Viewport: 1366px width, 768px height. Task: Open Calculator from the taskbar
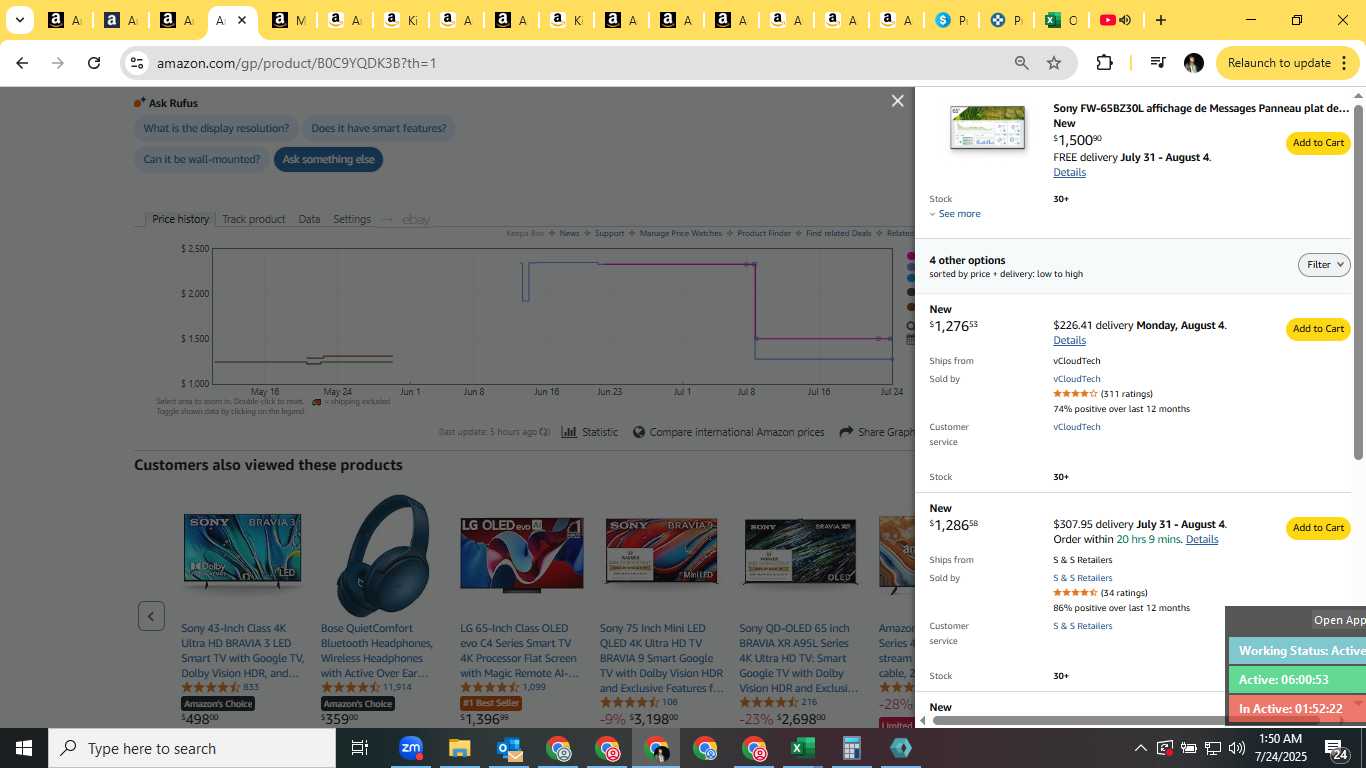(851, 748)
